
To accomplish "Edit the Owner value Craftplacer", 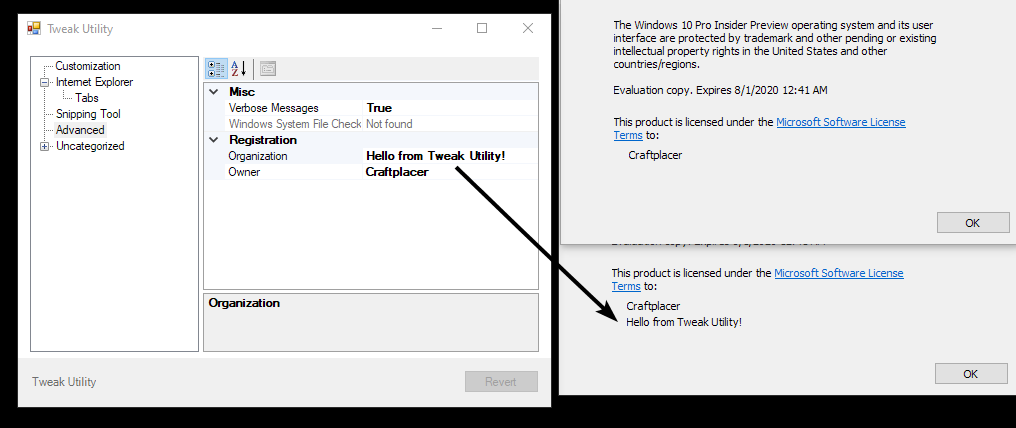I will pyautogui.click(x=397, y=172).
